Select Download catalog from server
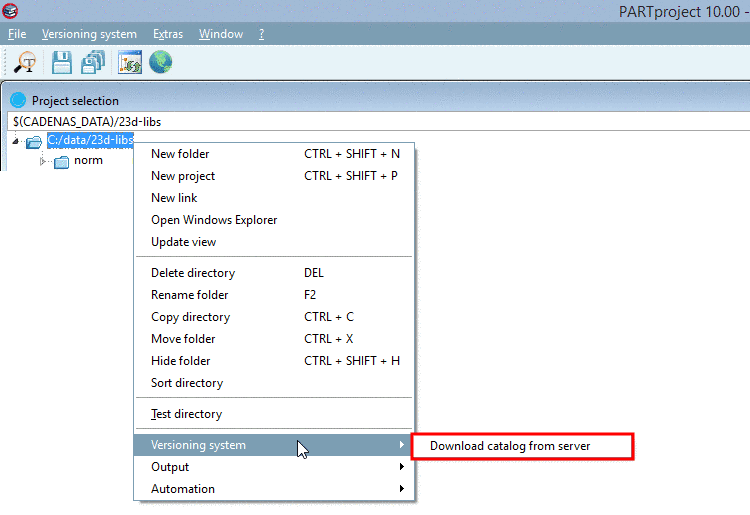750x515 pixels. 522,446
